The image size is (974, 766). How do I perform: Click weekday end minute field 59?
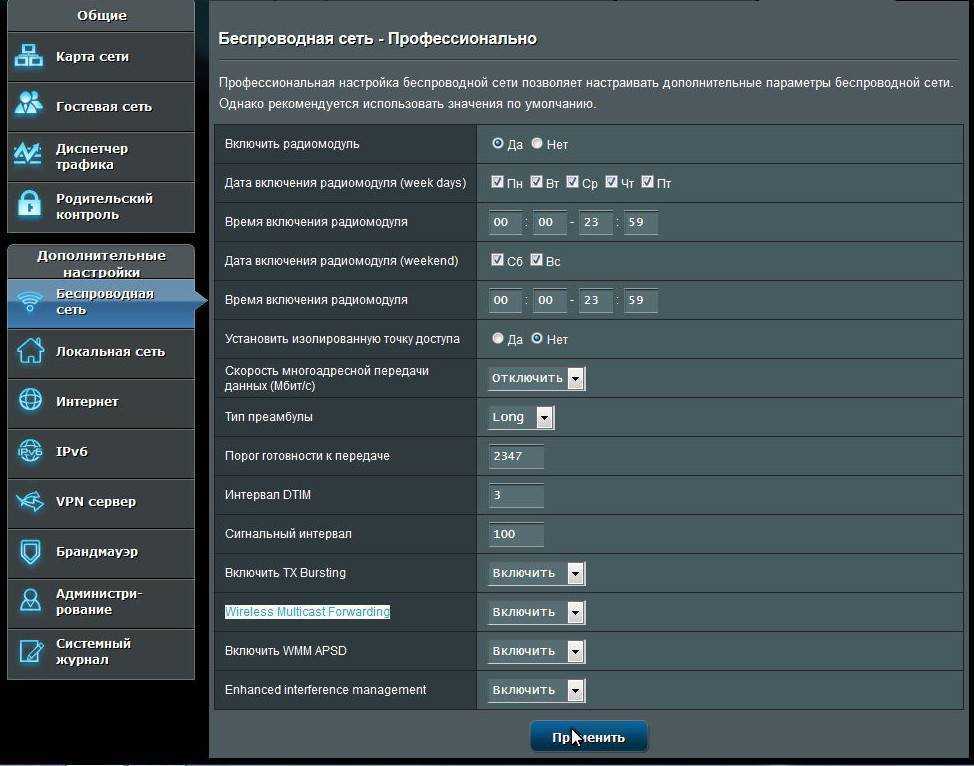tap(640, 222)
